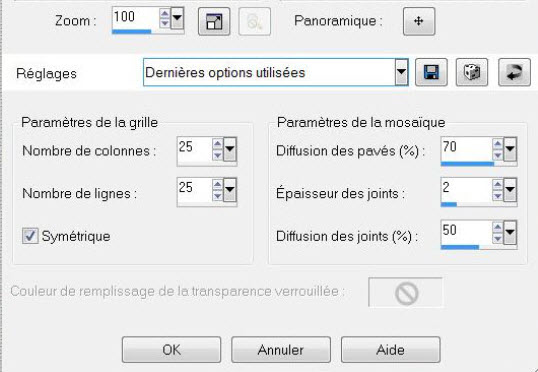Open help with Aide button
Viewport: 538px width, 372px height.
390,350
